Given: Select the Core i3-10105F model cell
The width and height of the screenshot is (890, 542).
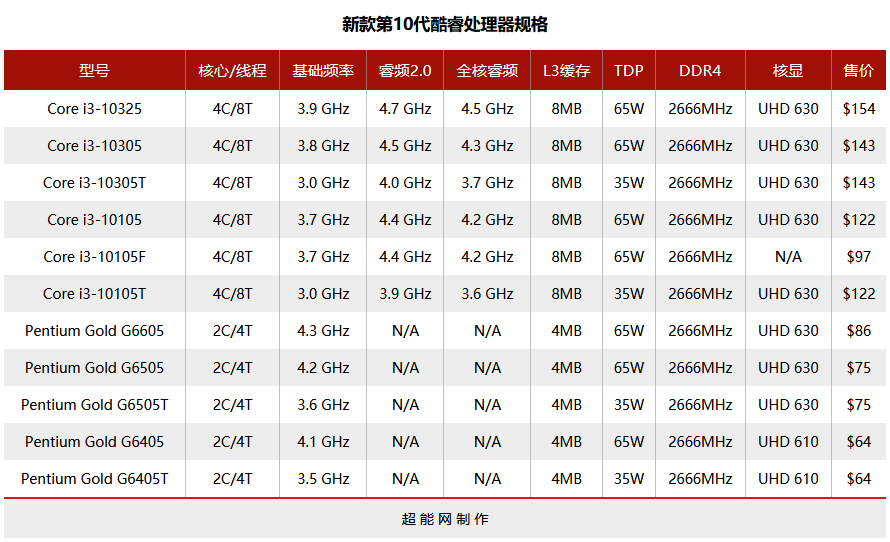Looking at the screenshot, I should click(x=94, y=257).
